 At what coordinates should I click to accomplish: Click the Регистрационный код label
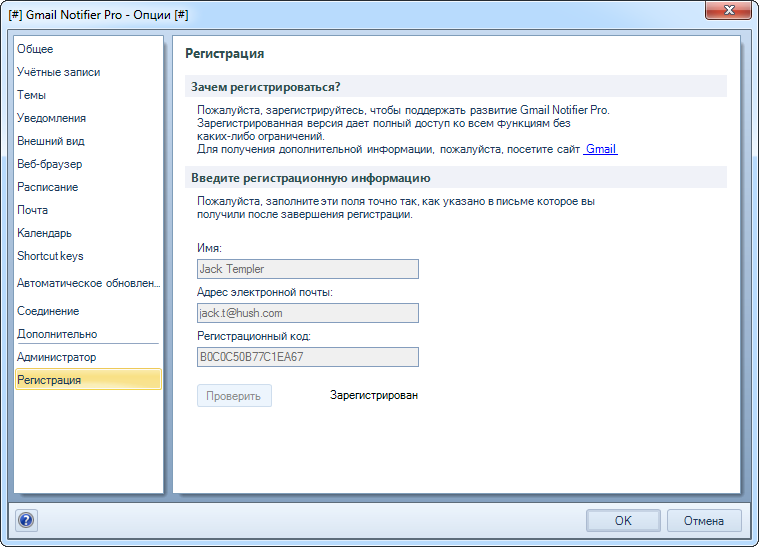(254, 336)
